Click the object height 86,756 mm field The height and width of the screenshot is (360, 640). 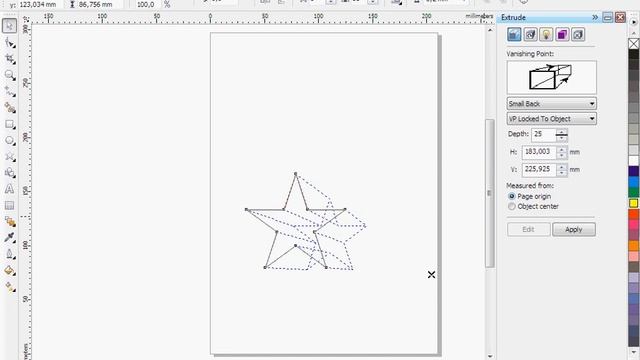point(95,4)
